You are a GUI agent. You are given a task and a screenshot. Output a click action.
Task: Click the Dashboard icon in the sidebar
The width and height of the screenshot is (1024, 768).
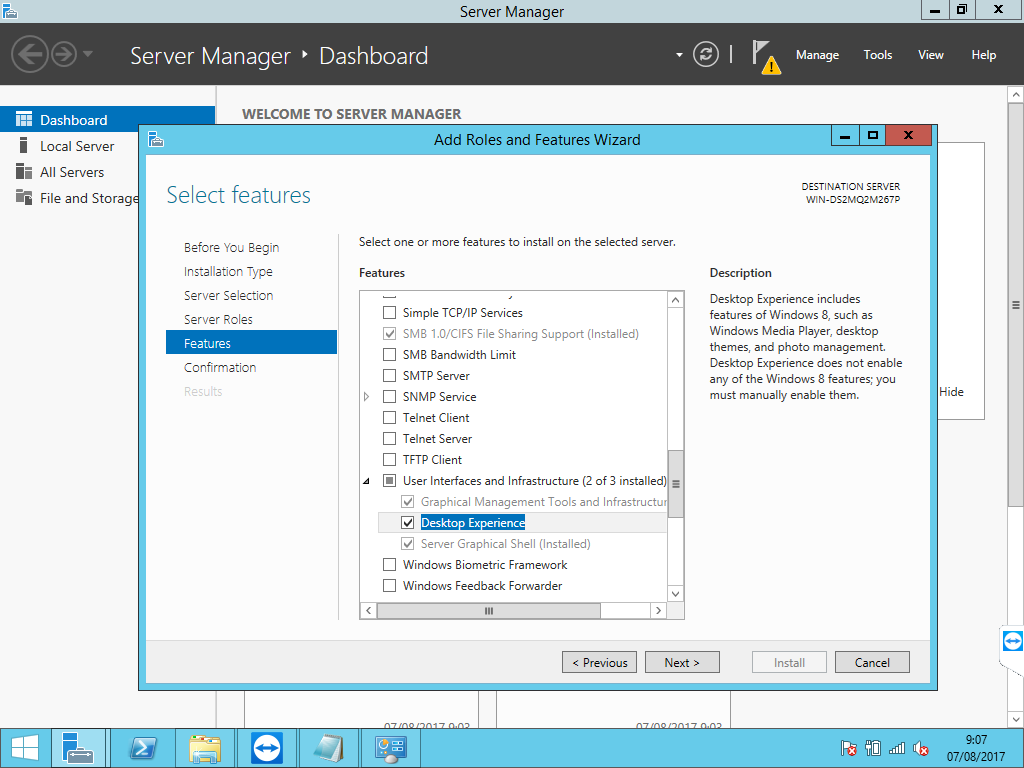(24, 120)
